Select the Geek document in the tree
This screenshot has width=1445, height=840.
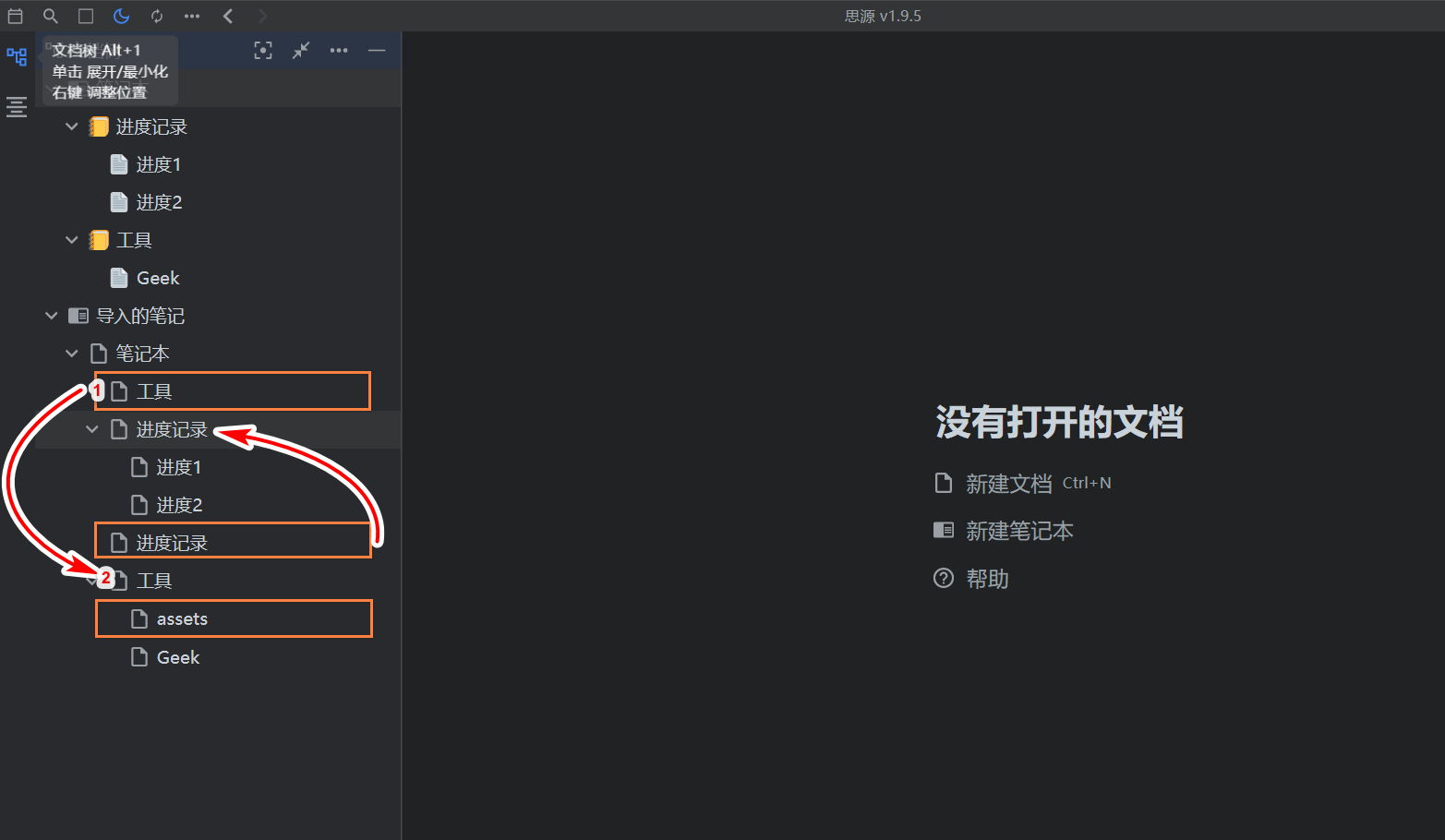click(x=158, y=277)
